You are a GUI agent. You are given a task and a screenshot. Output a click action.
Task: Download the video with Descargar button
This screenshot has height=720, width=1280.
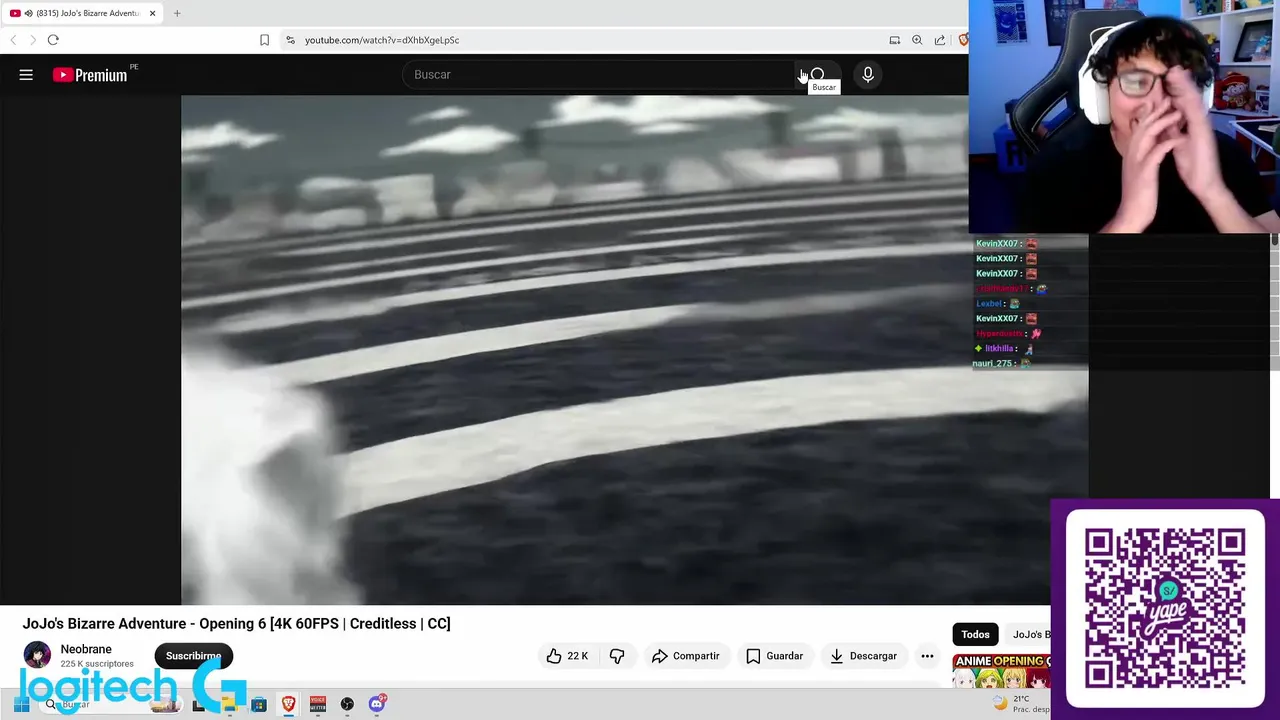click(x=863, y=656)
